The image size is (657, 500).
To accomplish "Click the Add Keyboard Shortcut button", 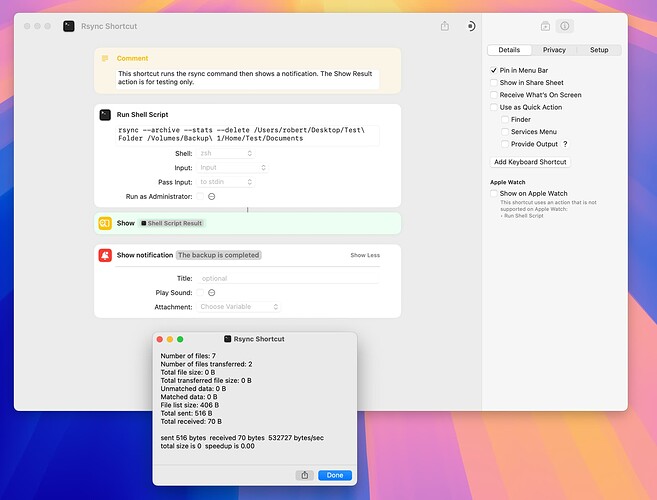I will [530, 162].
